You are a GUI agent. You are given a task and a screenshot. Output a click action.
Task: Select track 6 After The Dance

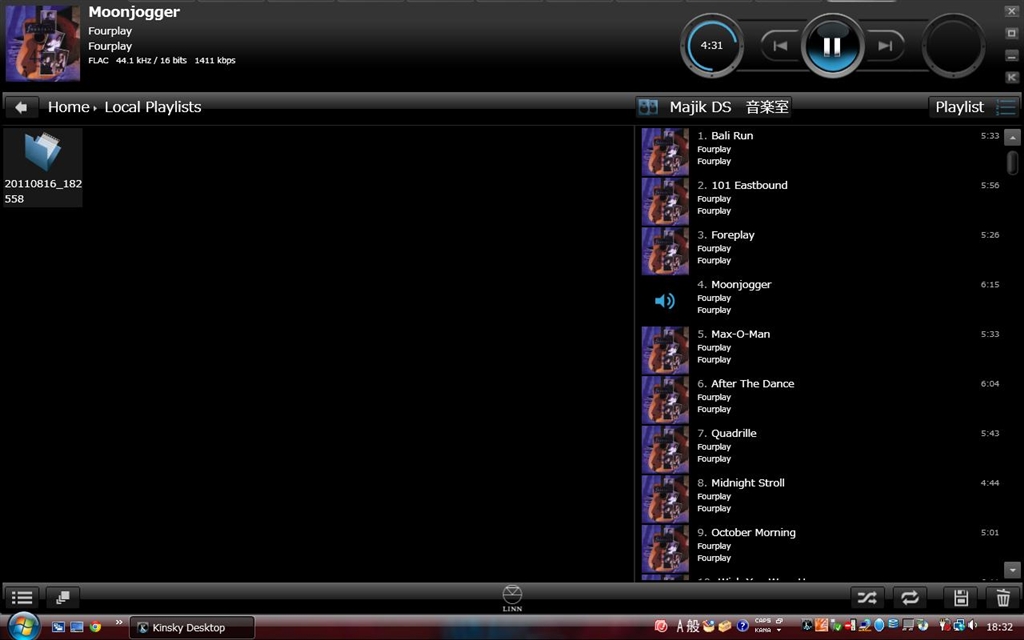coord(822,399)
